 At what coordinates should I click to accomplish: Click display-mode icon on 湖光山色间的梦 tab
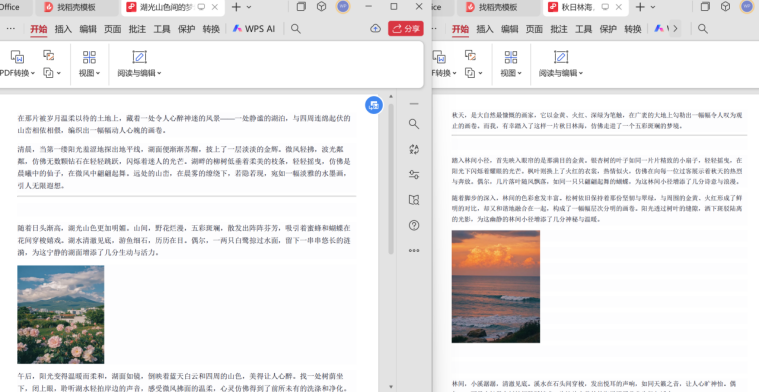(201, 7)
